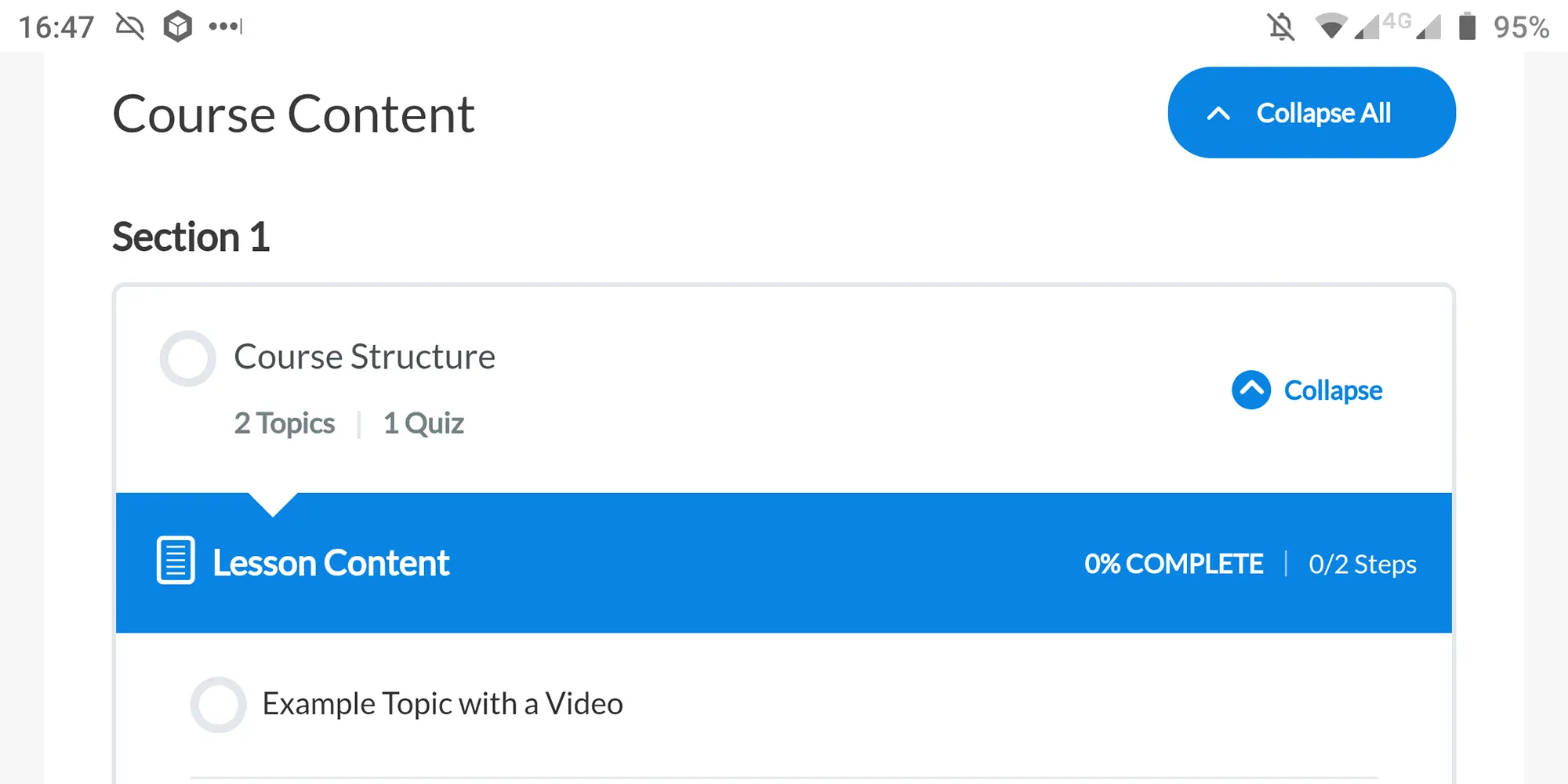Collapse the Course Structure lesson

click(x=1332, y=390)
